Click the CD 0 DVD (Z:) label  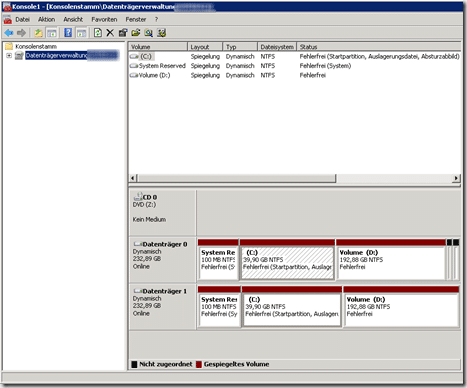(144, 205)
